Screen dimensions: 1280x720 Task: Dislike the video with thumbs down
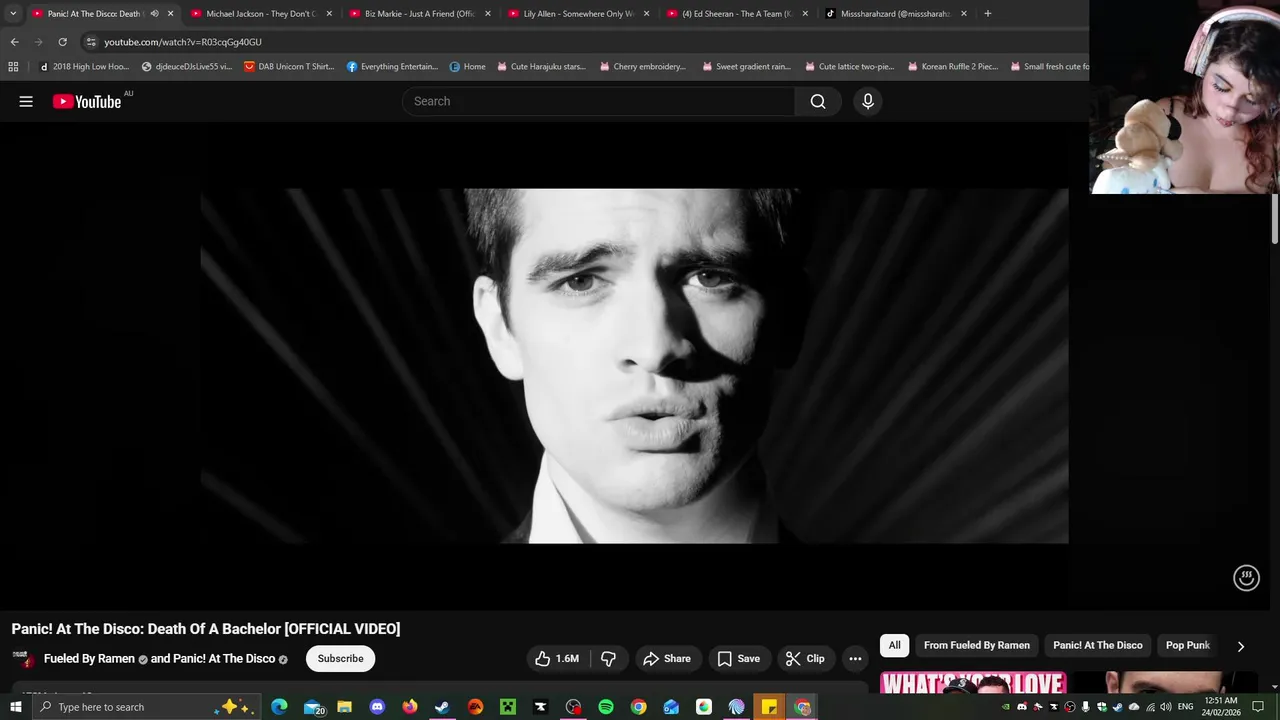(x=608, y=658)
